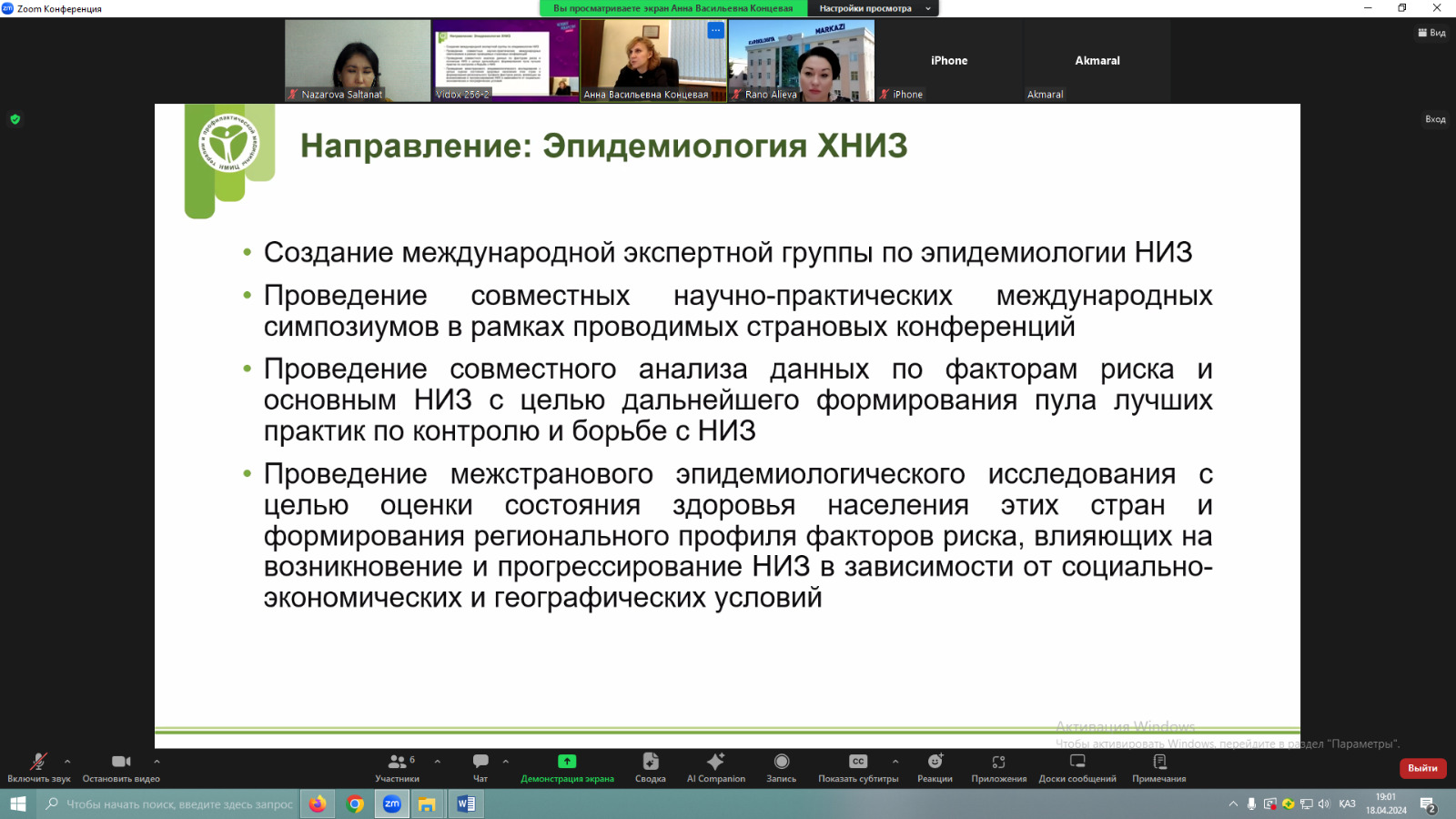This screenshot has width=1456, height=819.
Task: Expand audio options arrow beside microphone
Action: [x=67, y=762]
